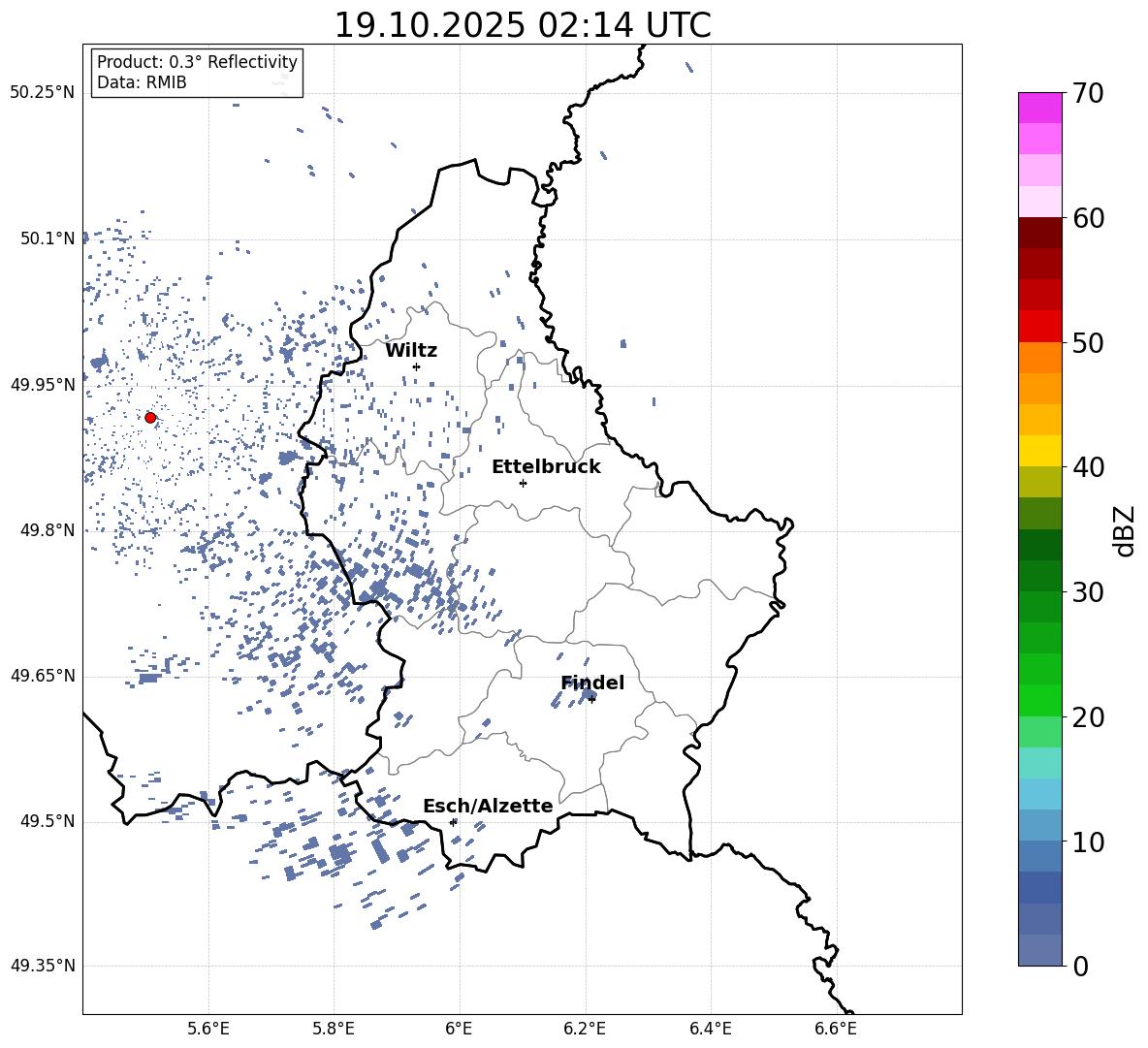Click the Data: RMIB text
The width and height of the screenshot is (1148, 1048).
click(142, 82)
